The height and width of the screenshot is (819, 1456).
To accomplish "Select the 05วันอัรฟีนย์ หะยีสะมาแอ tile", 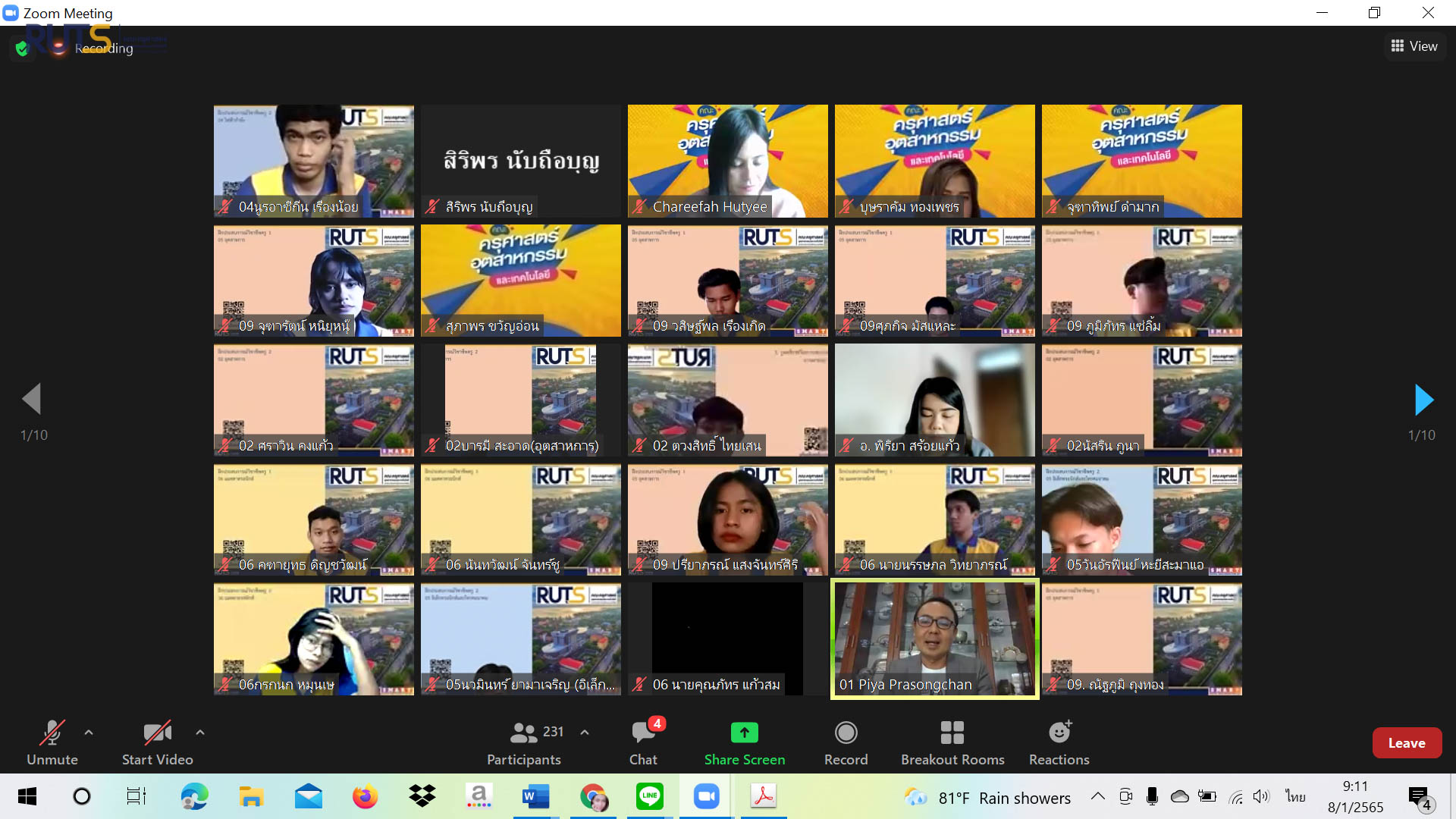I will click(x=1141, y=519).
